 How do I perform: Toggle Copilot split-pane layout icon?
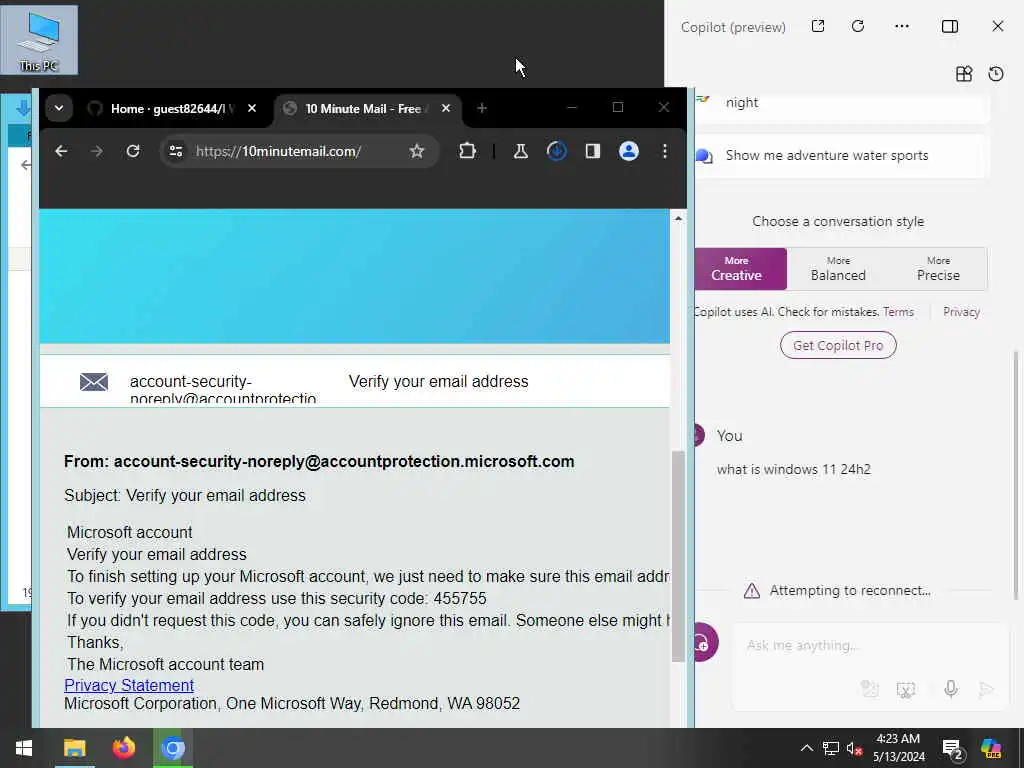click(x=950, y=26)
